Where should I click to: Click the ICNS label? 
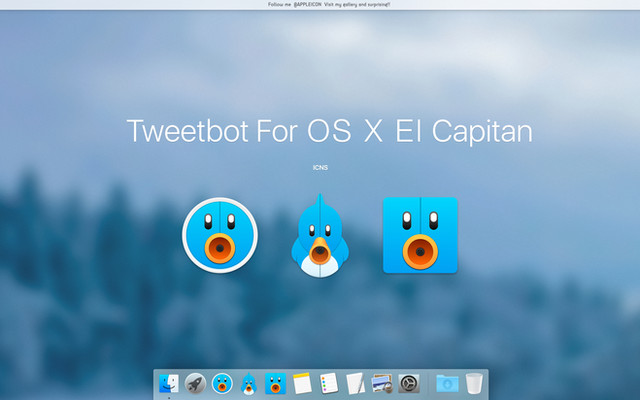pos(320,167)
